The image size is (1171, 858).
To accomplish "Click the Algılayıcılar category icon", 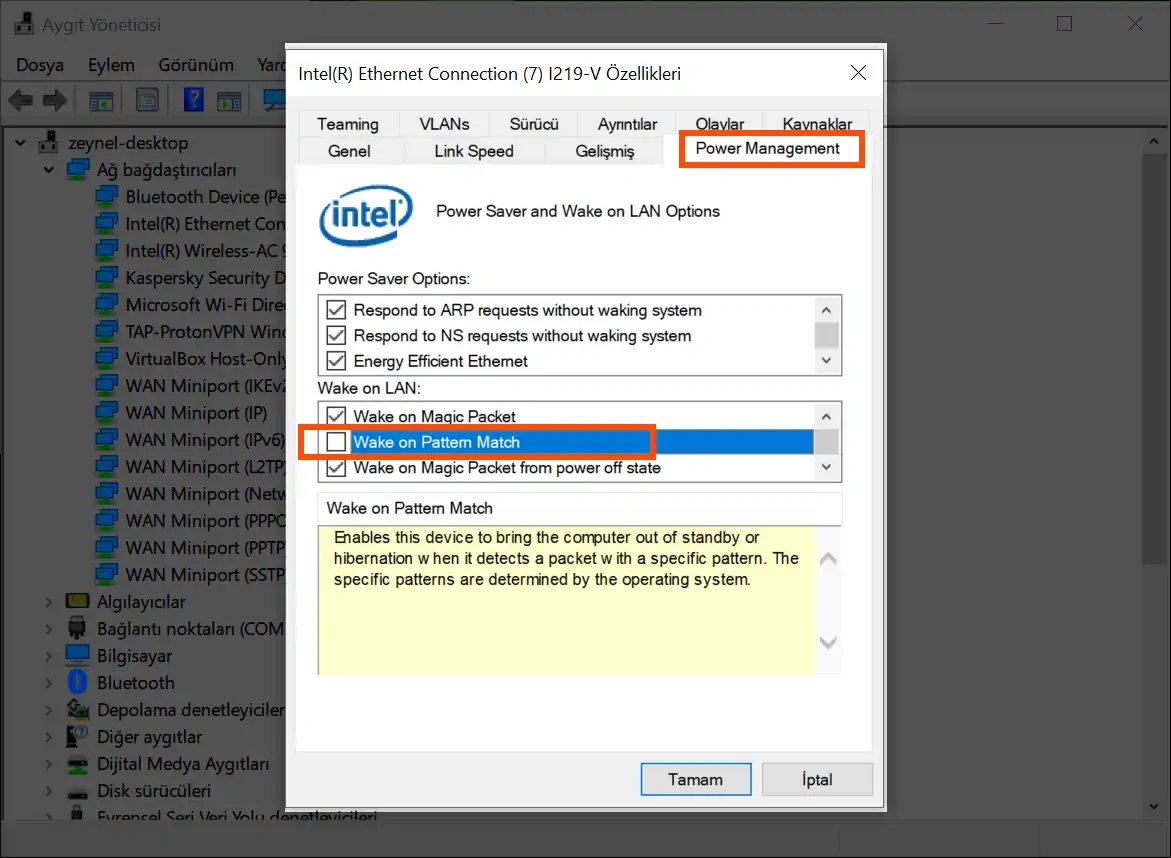I will point(78,601).
